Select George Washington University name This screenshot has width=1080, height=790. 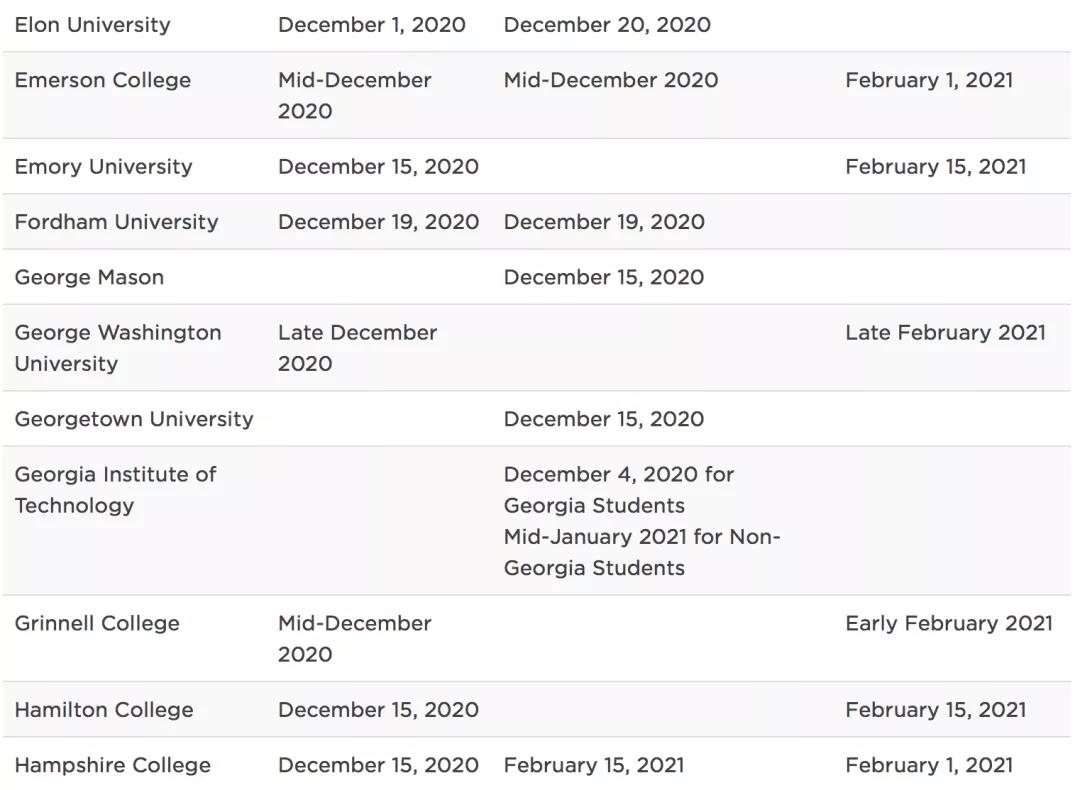(x=117, y=347)
